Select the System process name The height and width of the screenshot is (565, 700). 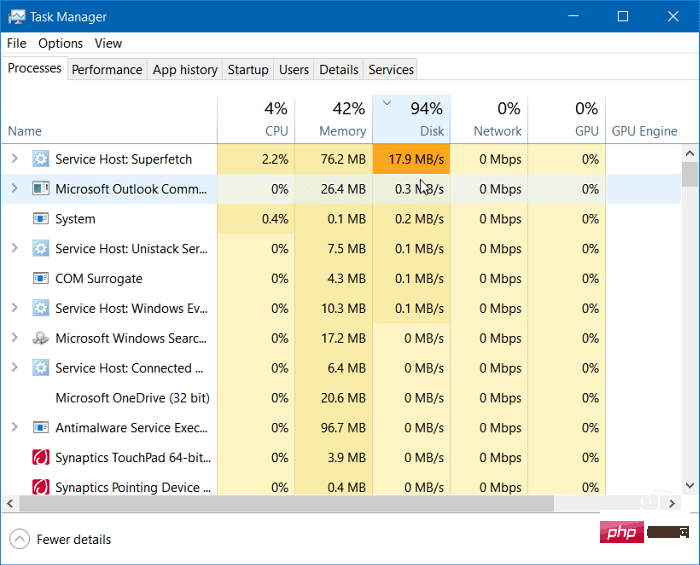pos(75,219)
